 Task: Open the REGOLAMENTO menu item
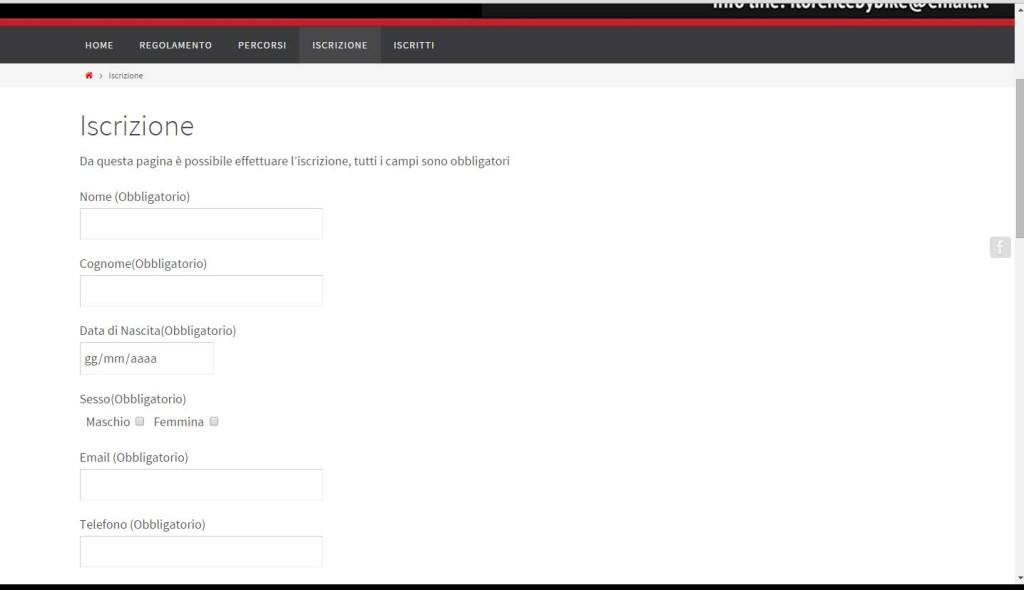pyautogui.click(x=176, y=45)
